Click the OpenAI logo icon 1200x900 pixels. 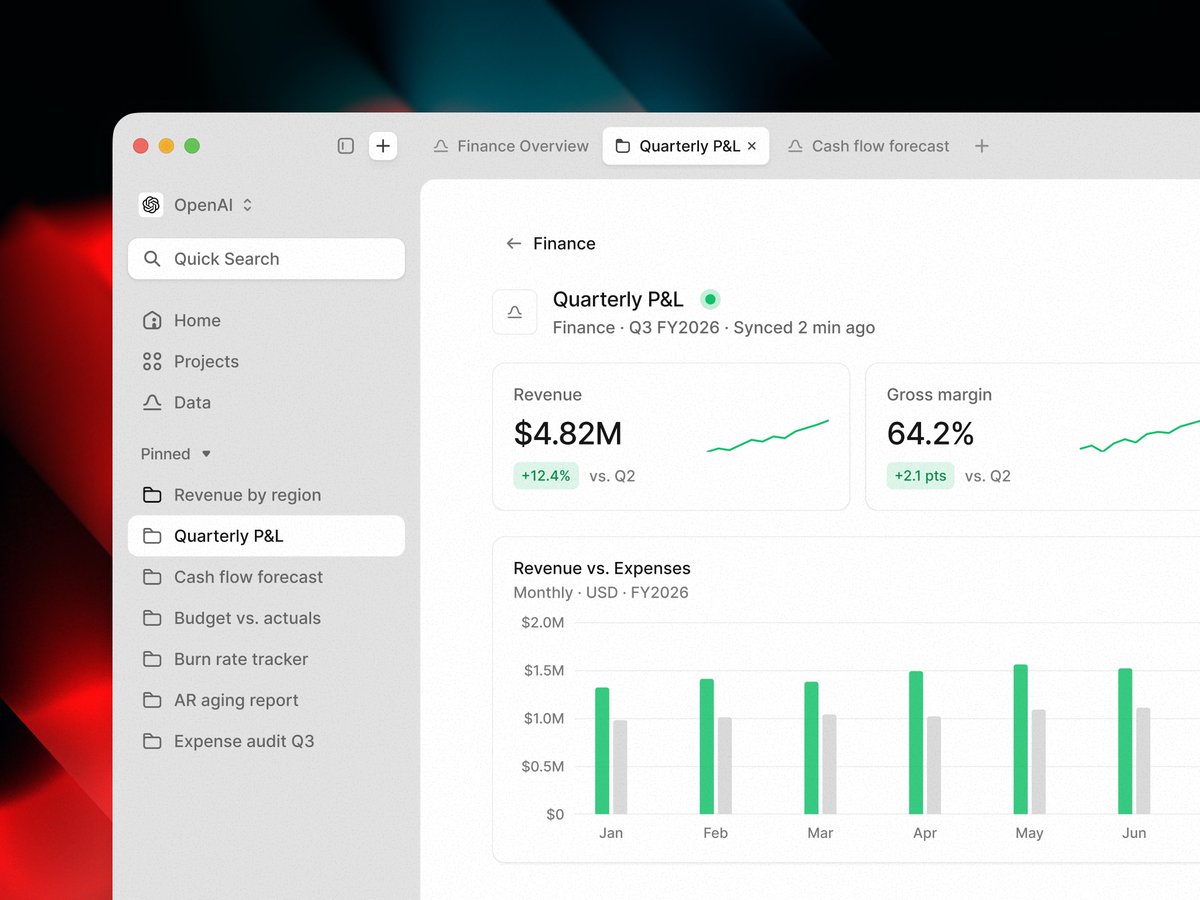coord(151,205)
